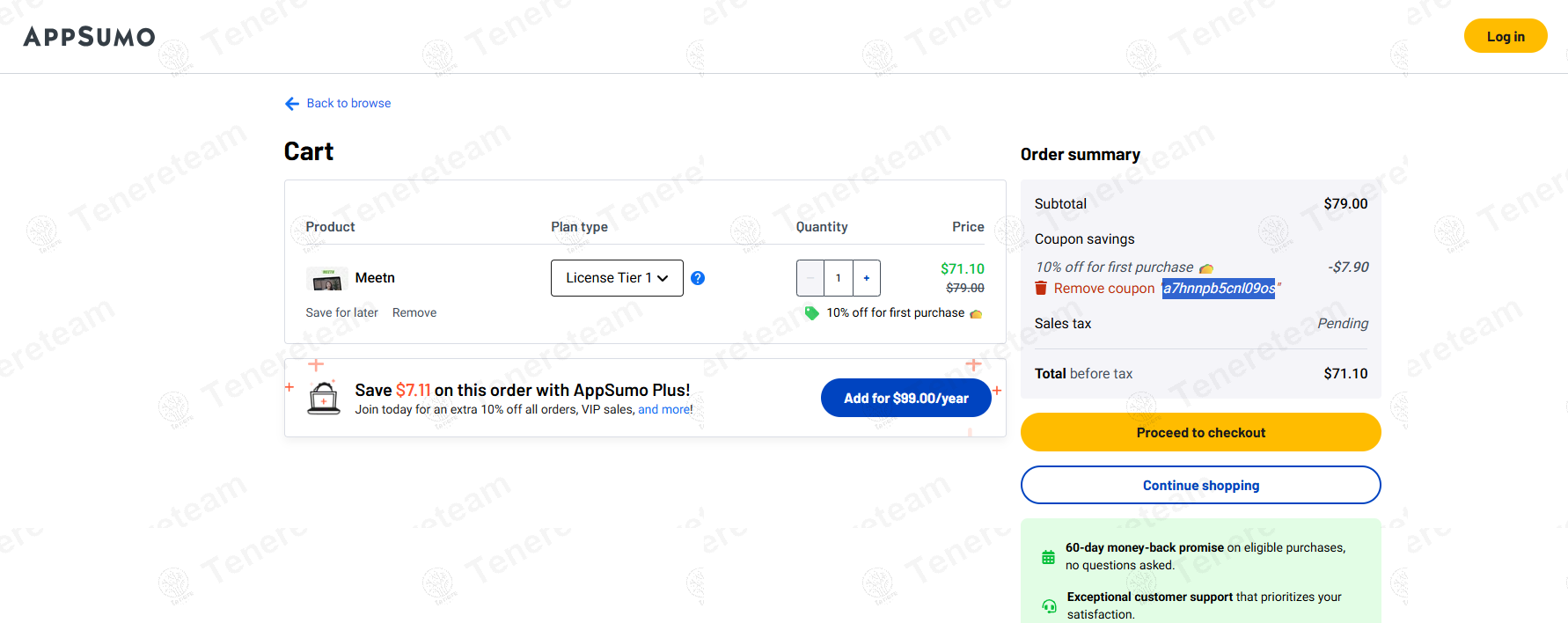
Task: Click the AppSumo logo
Action: (89, 37)
